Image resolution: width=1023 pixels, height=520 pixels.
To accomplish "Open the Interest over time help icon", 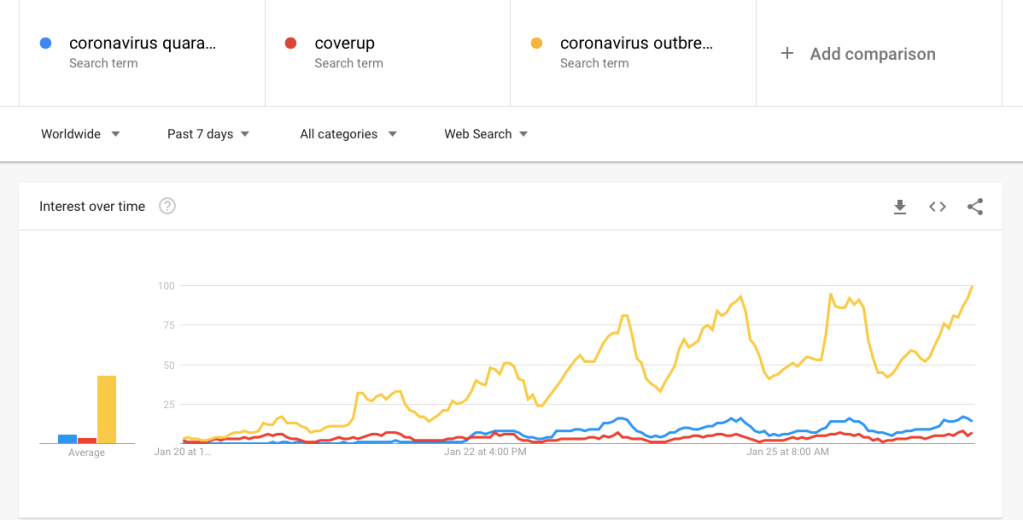I will coord(168,207).
